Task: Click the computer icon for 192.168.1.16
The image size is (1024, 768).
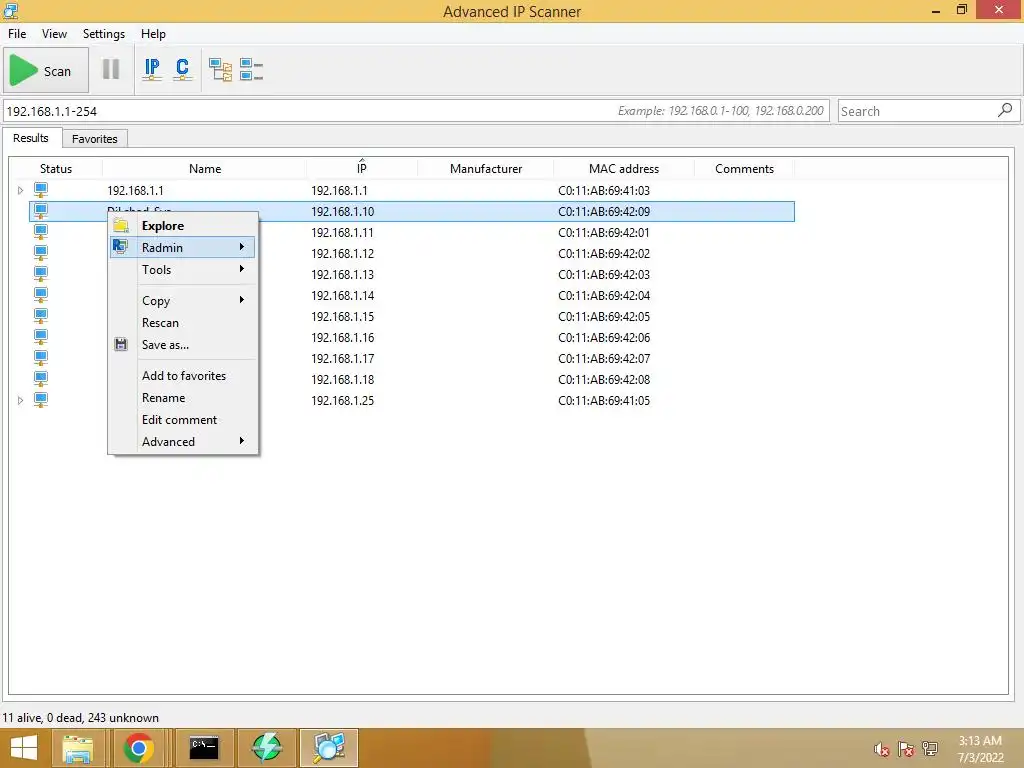Action: [40, 338]
